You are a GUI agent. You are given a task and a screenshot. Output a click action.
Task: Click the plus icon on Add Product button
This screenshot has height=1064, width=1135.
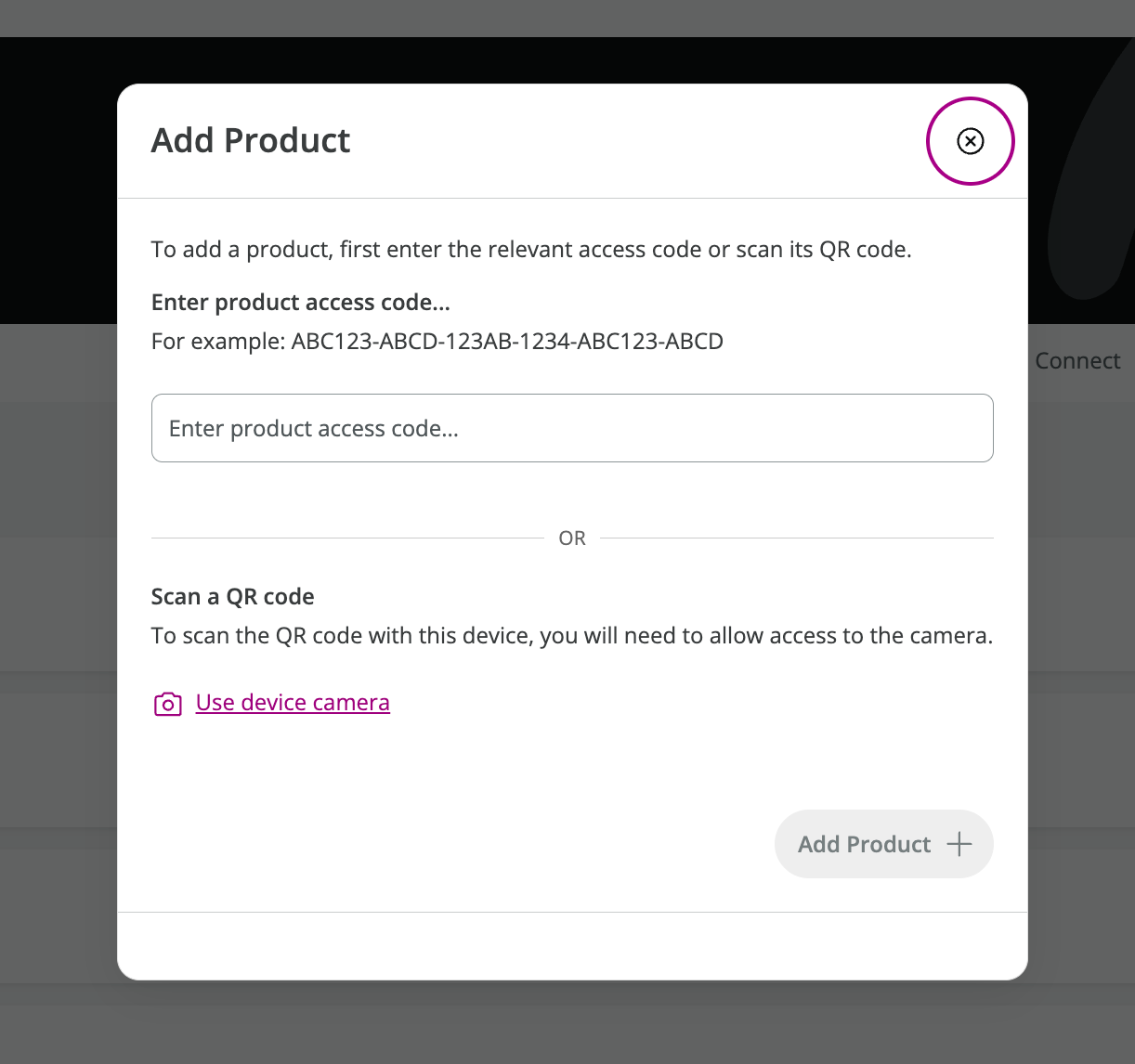[959, 844]
